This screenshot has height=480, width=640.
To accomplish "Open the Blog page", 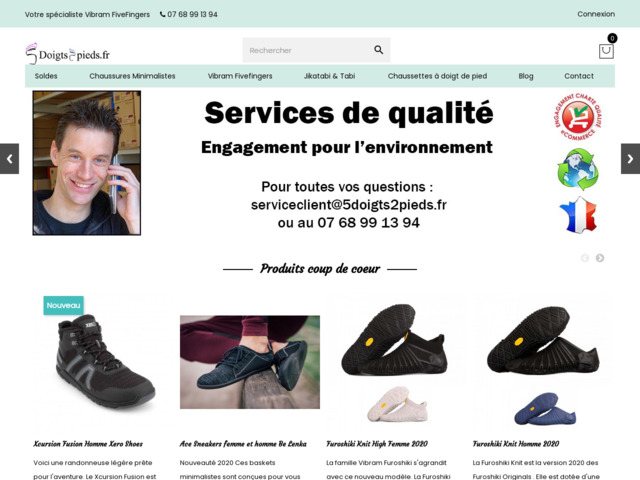I will 526,76.
